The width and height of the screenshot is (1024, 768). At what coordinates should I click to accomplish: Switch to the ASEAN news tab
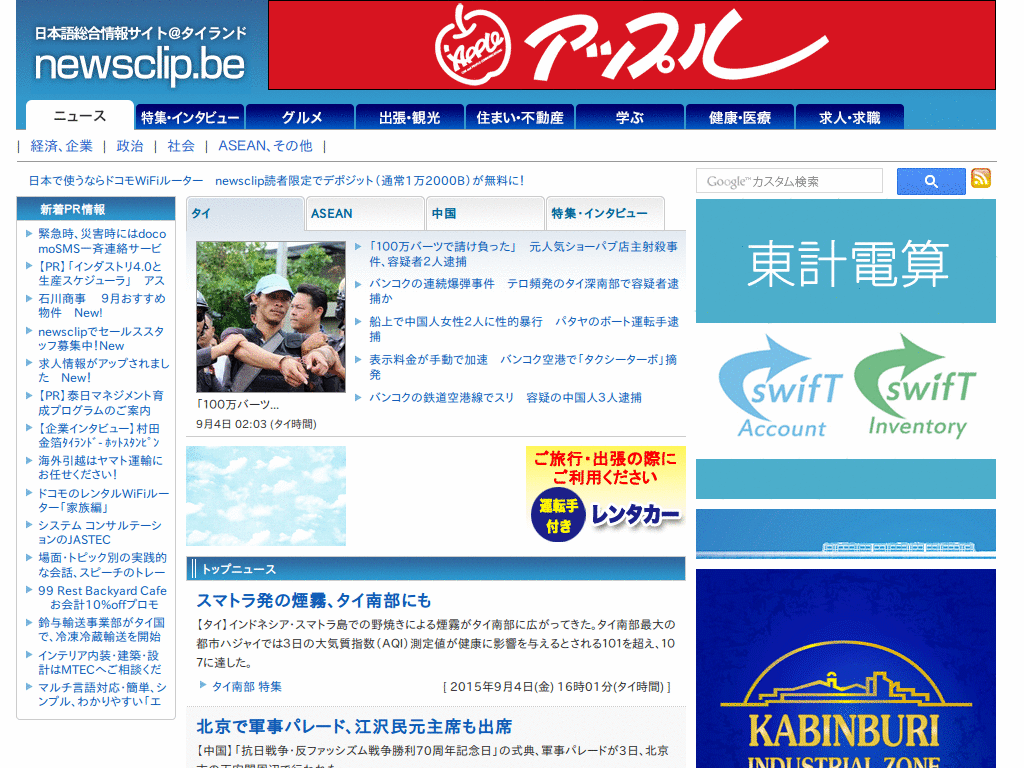(365, 214)
